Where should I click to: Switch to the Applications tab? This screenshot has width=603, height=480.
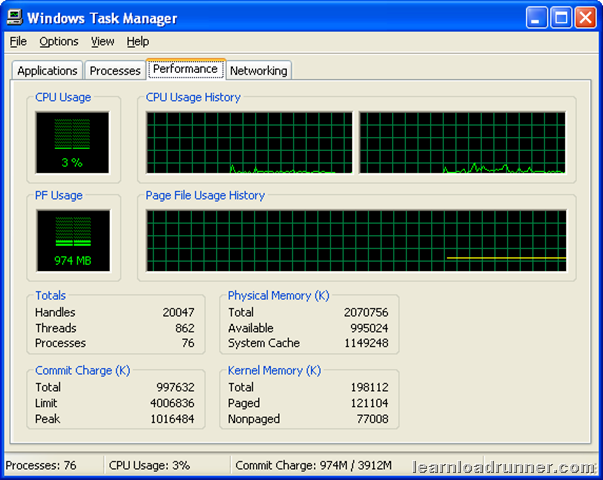[x=47, y=71]
